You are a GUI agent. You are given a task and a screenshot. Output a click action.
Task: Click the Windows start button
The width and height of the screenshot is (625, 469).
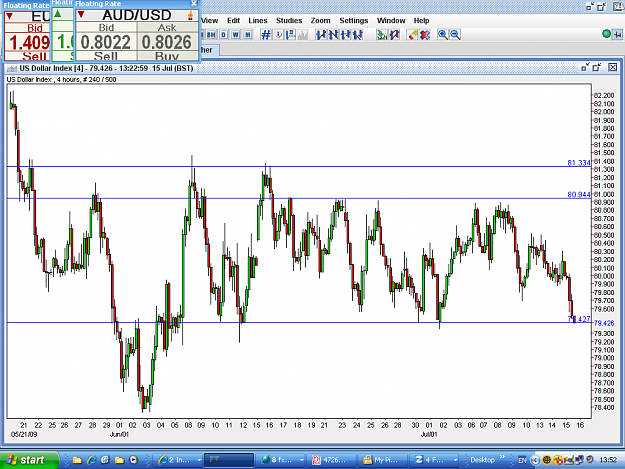(x=29, y=460)
